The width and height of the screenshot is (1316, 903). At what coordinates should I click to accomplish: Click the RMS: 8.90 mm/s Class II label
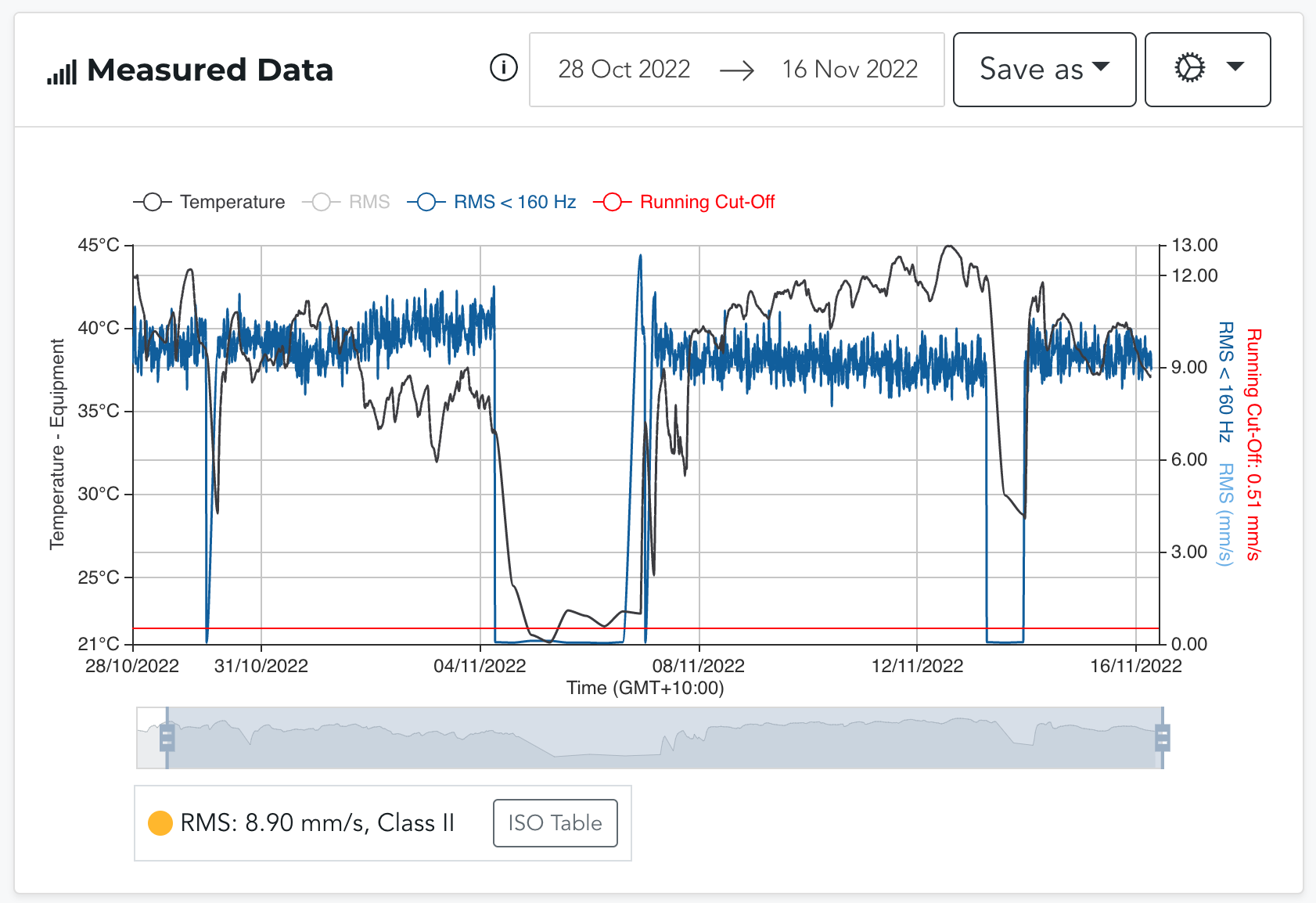316,822
